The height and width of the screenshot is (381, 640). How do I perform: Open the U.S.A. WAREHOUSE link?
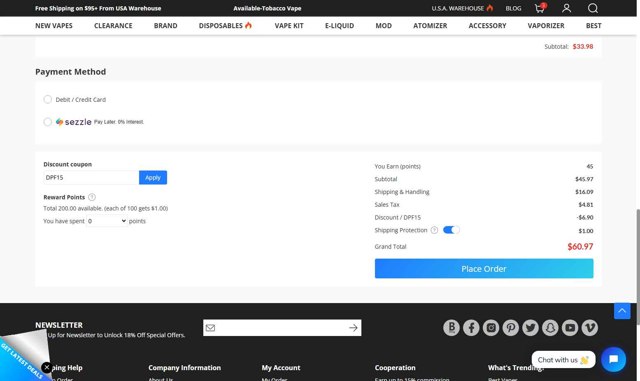pos(462,8)
